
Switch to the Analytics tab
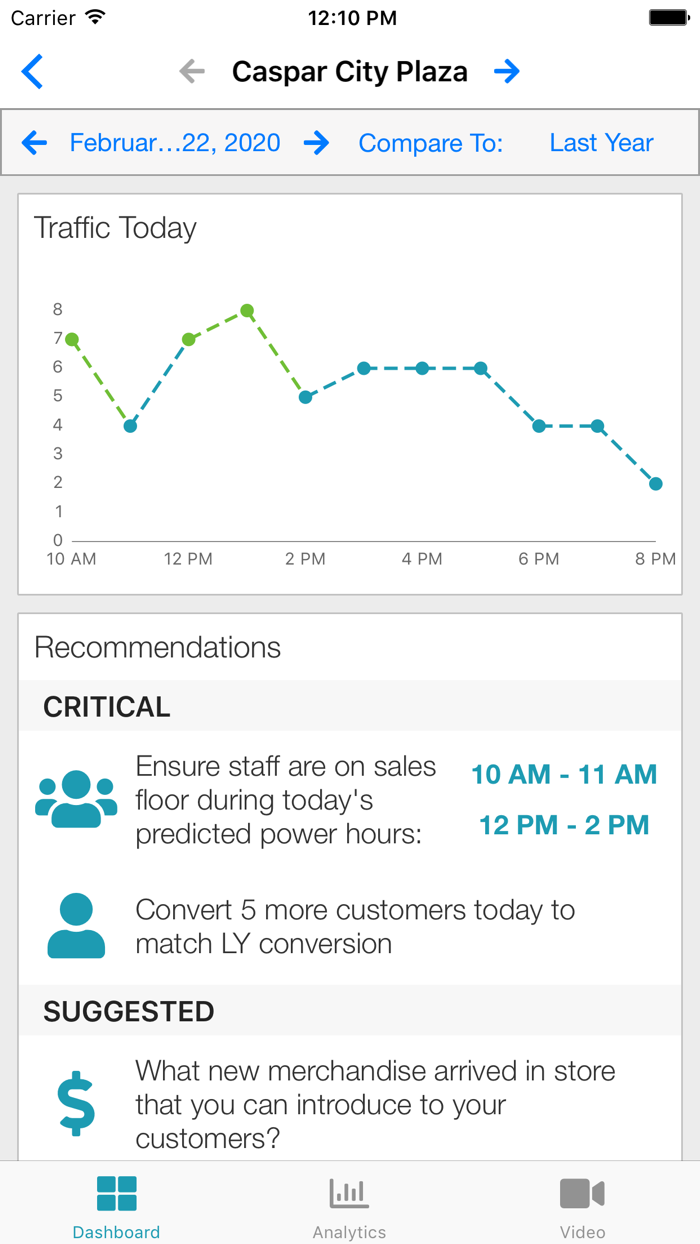pyautogui.click(x=349, y=1203)
